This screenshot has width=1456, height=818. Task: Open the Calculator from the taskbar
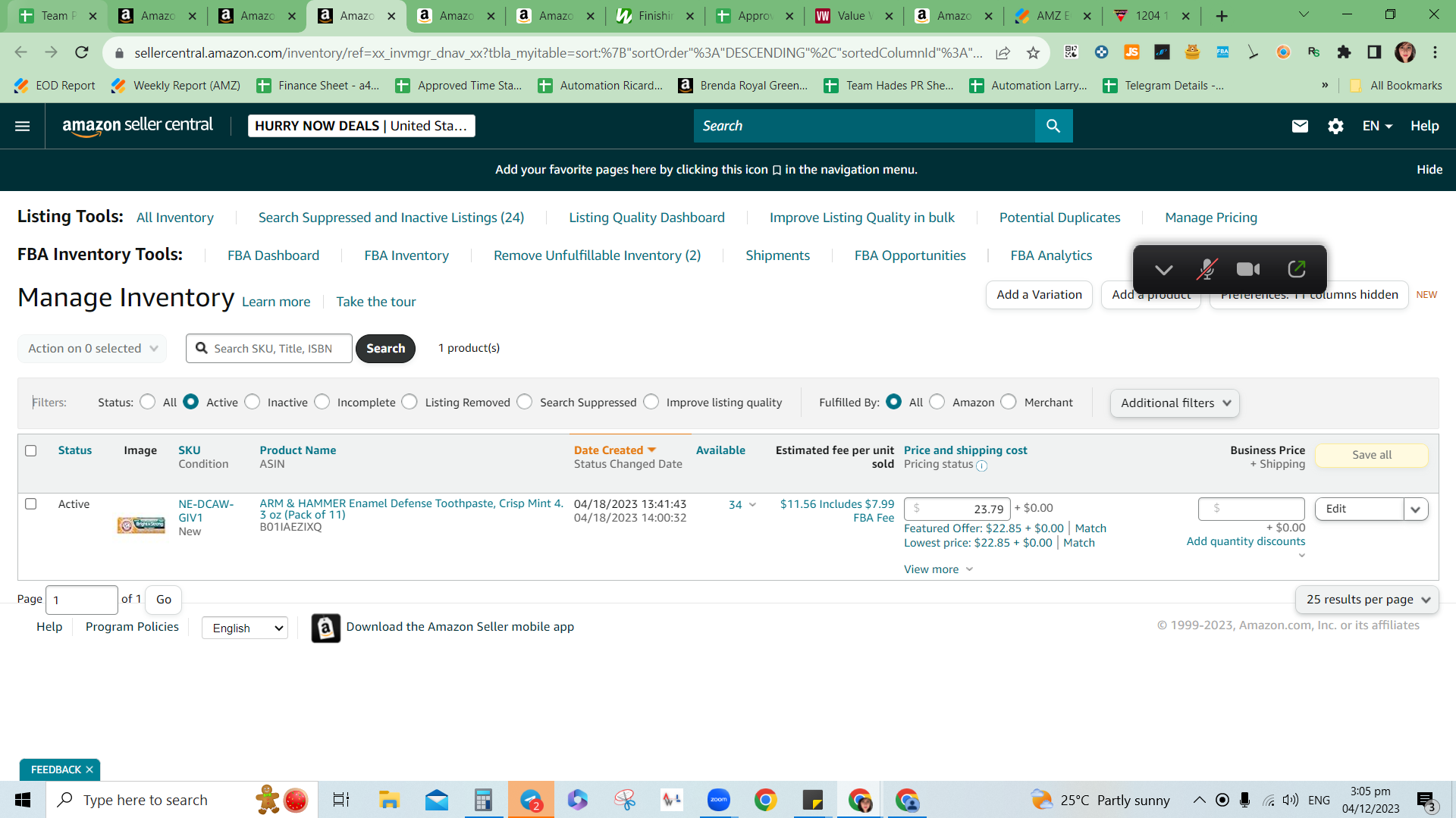[x=483, y=800]
